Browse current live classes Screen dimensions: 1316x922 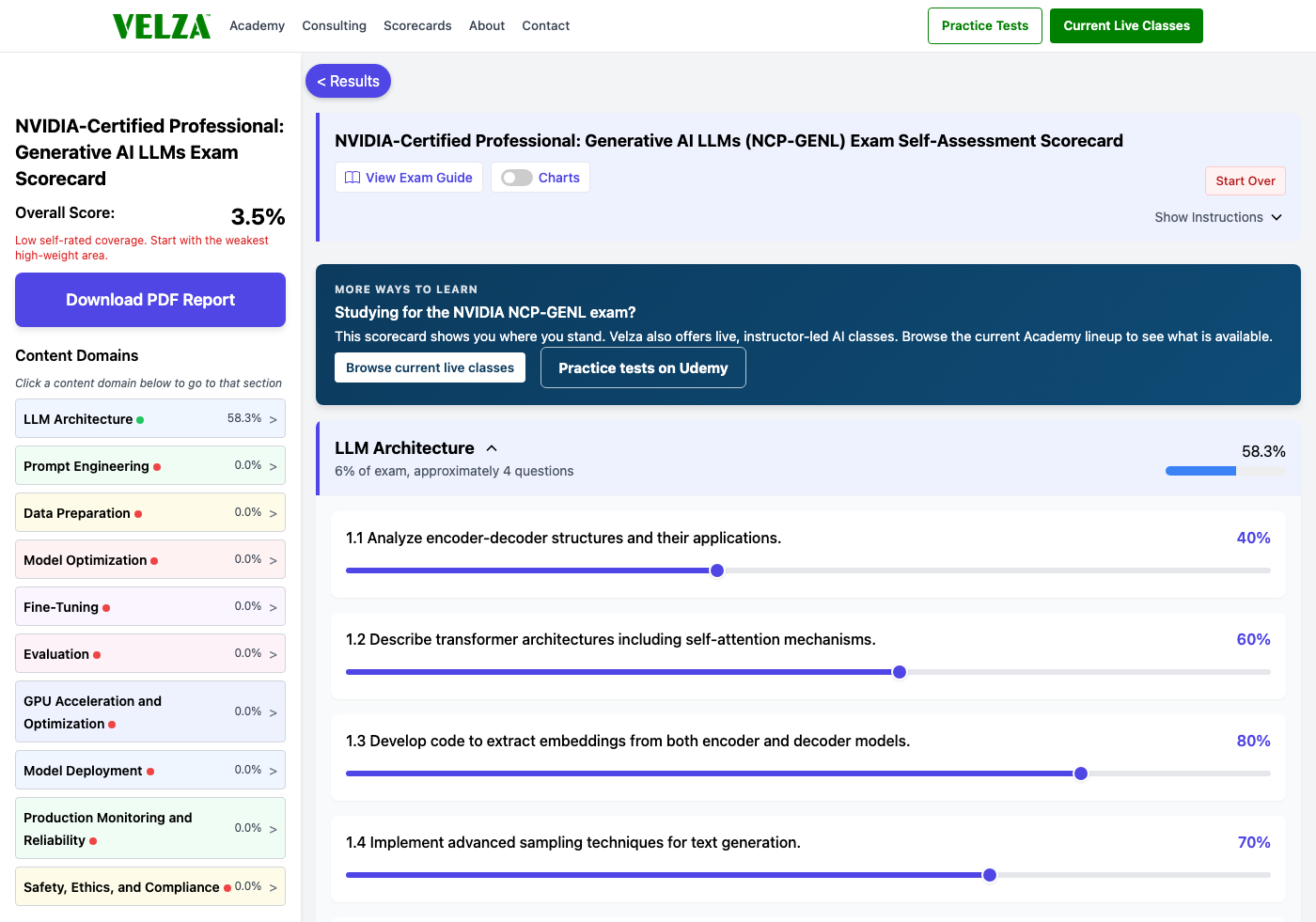(430, 367)
